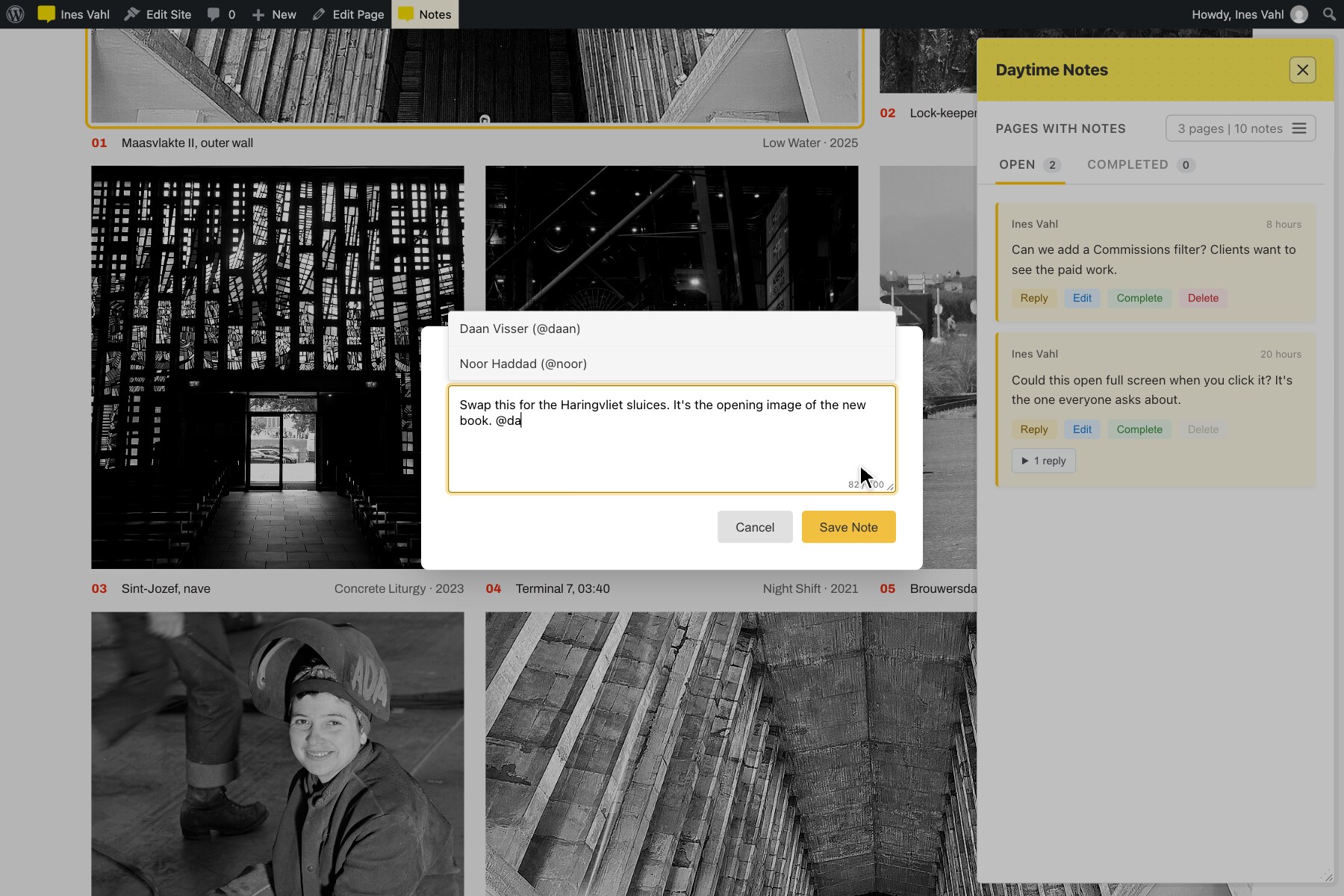Close the Daytime Notes panel
Image resolution: width=1344 pixels, height=896 pixels.
[x=1302, y=70]
